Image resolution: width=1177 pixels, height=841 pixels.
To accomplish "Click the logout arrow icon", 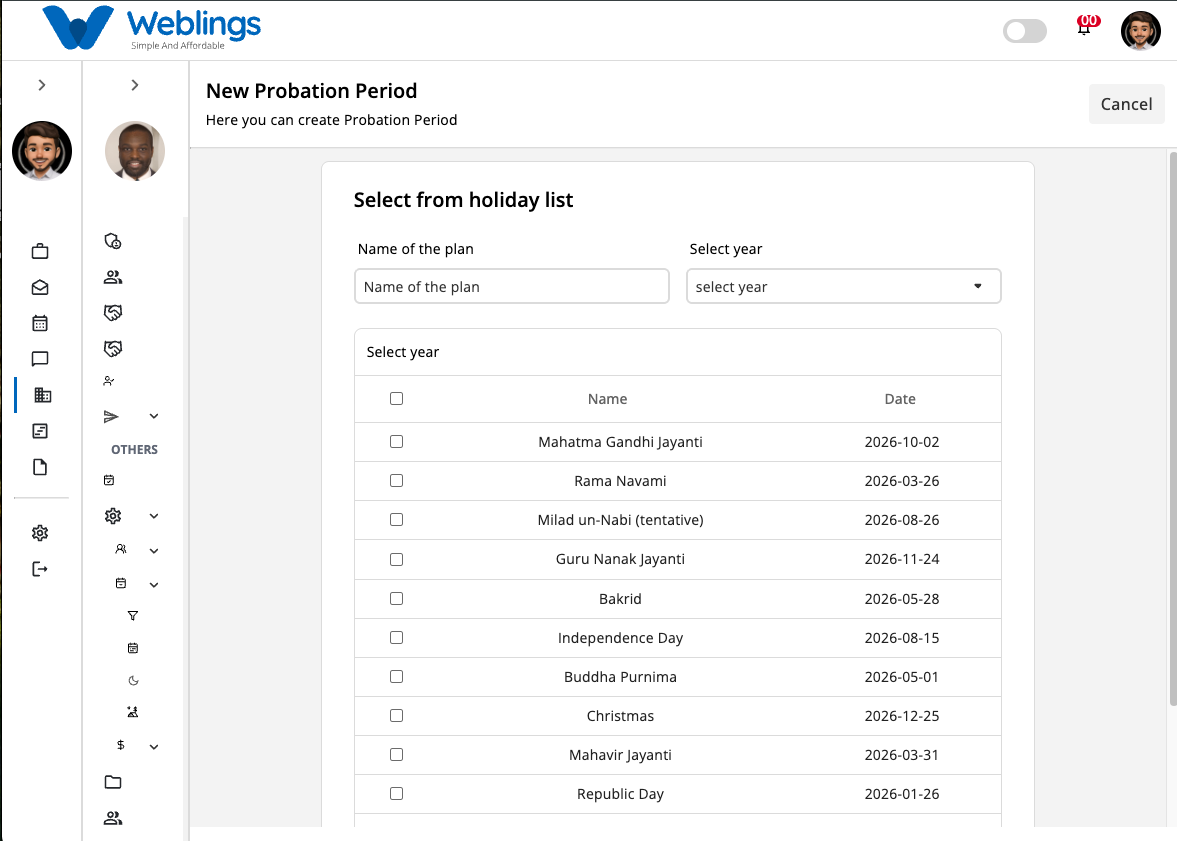I will (x=40, y=569).
